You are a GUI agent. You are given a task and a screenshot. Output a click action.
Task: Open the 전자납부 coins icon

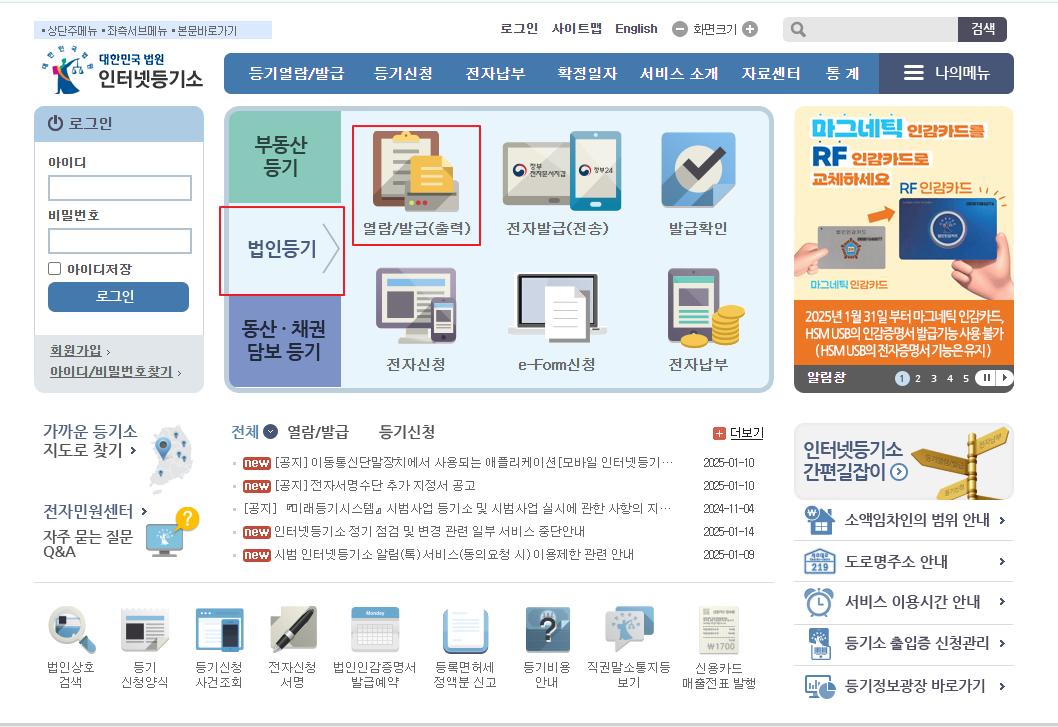tap(706, 308)
